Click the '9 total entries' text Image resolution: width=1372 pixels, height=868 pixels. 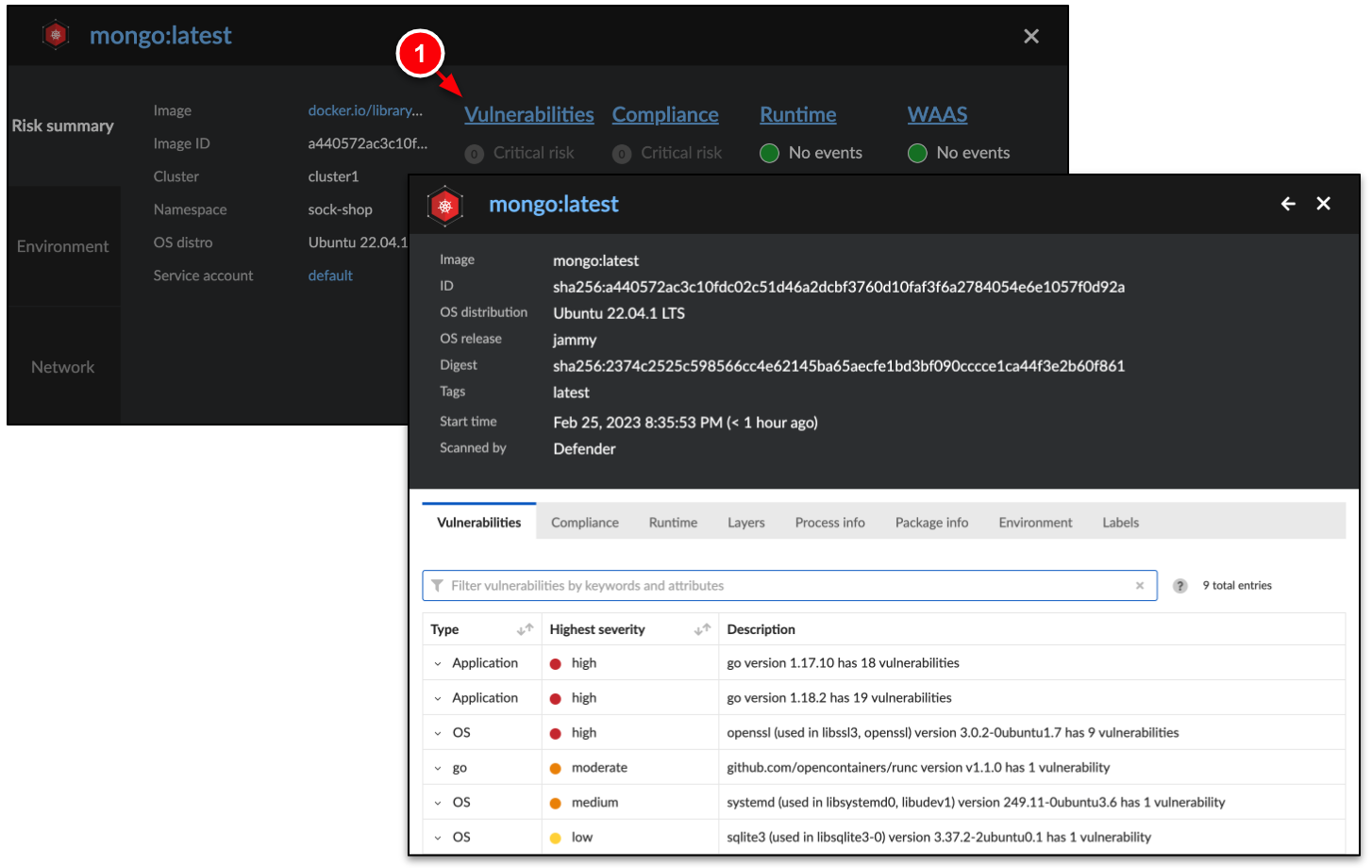(x=1237, y=586)
